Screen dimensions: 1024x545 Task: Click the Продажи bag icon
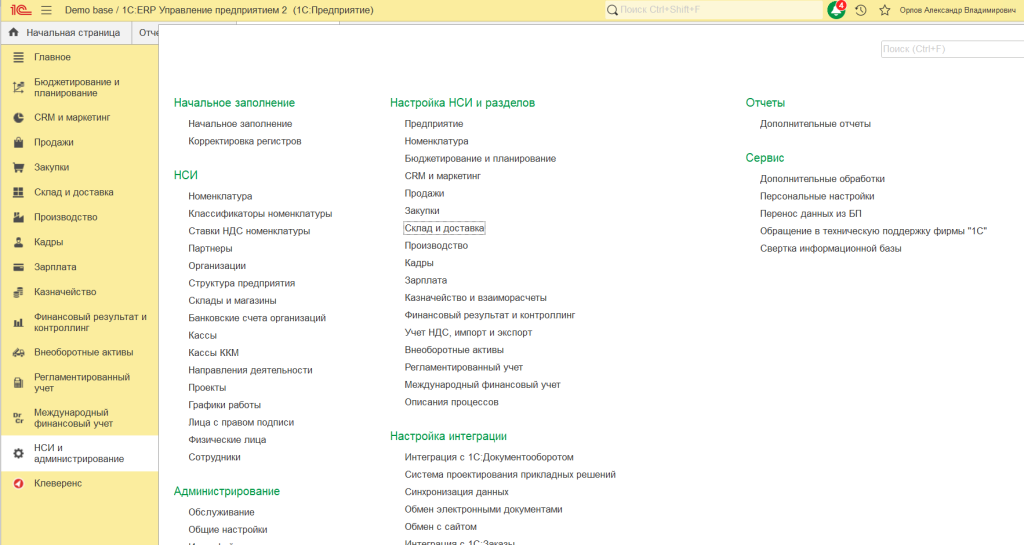coord(18,142)
